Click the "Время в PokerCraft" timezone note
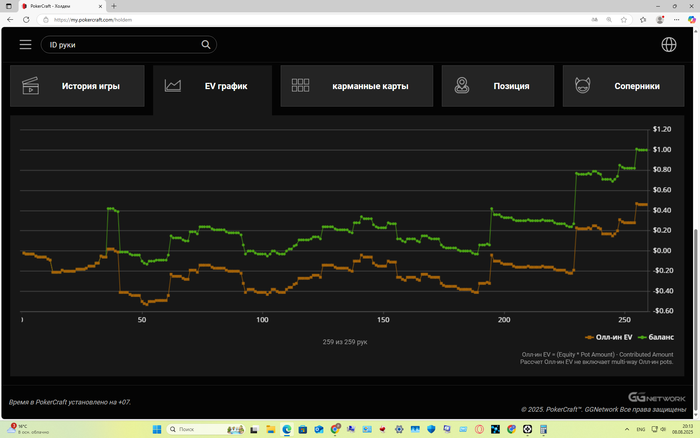700x438 pixels. pyautogui.click(x=70, y=402)
